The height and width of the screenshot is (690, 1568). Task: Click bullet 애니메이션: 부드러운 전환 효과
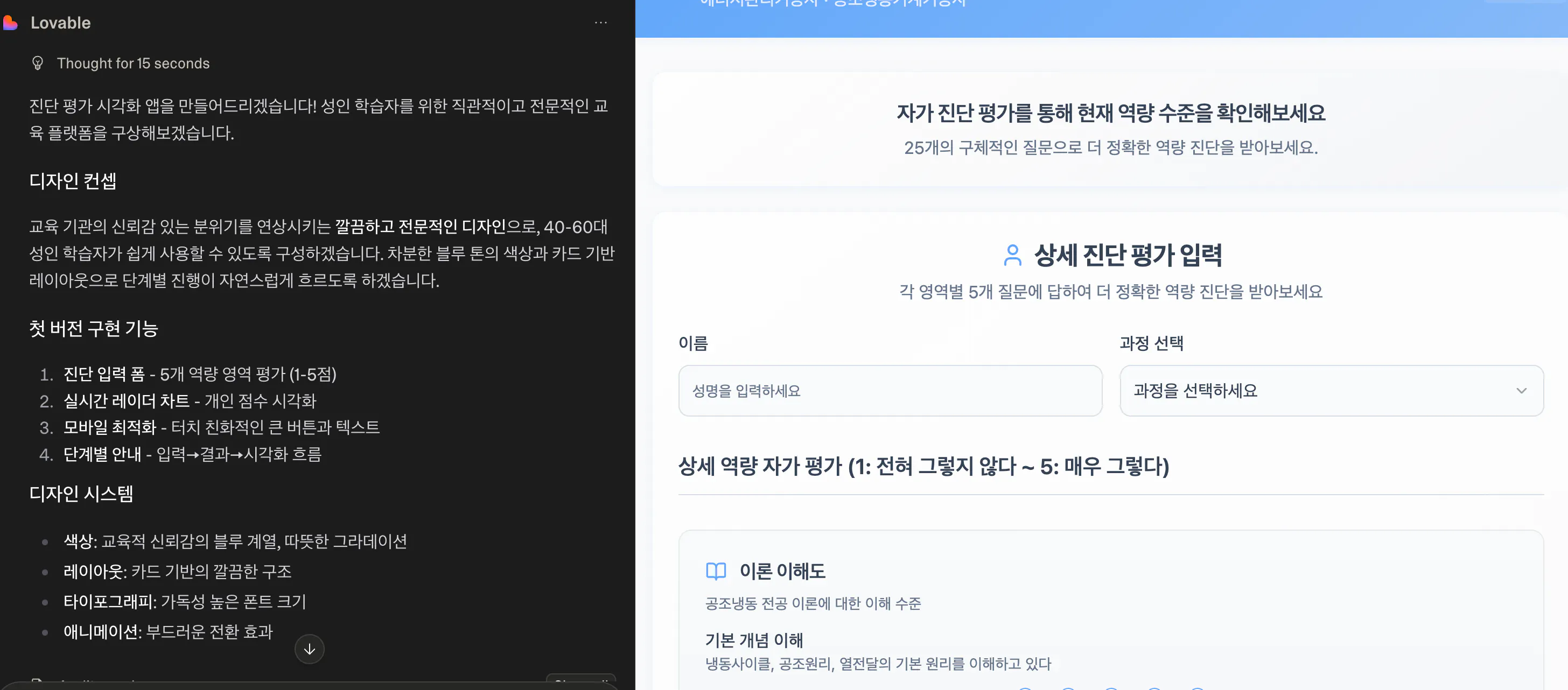[168, 631]
